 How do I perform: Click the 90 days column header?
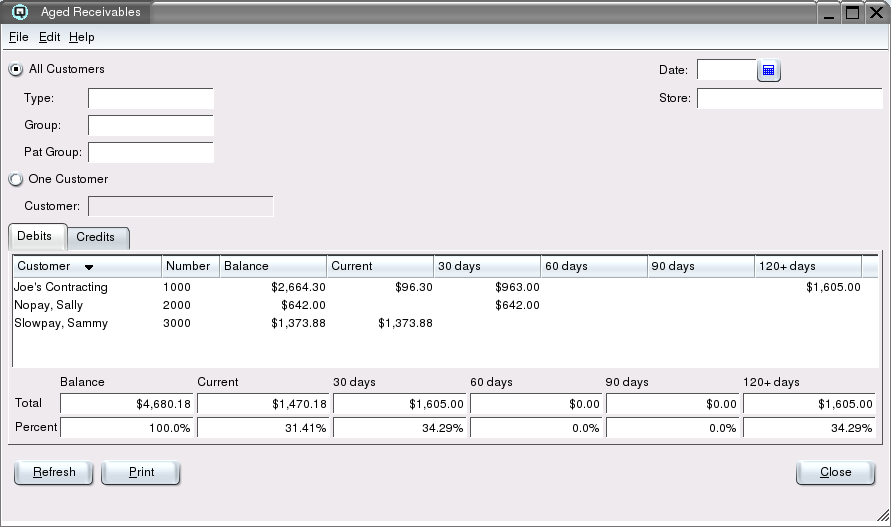pos(701,266)
